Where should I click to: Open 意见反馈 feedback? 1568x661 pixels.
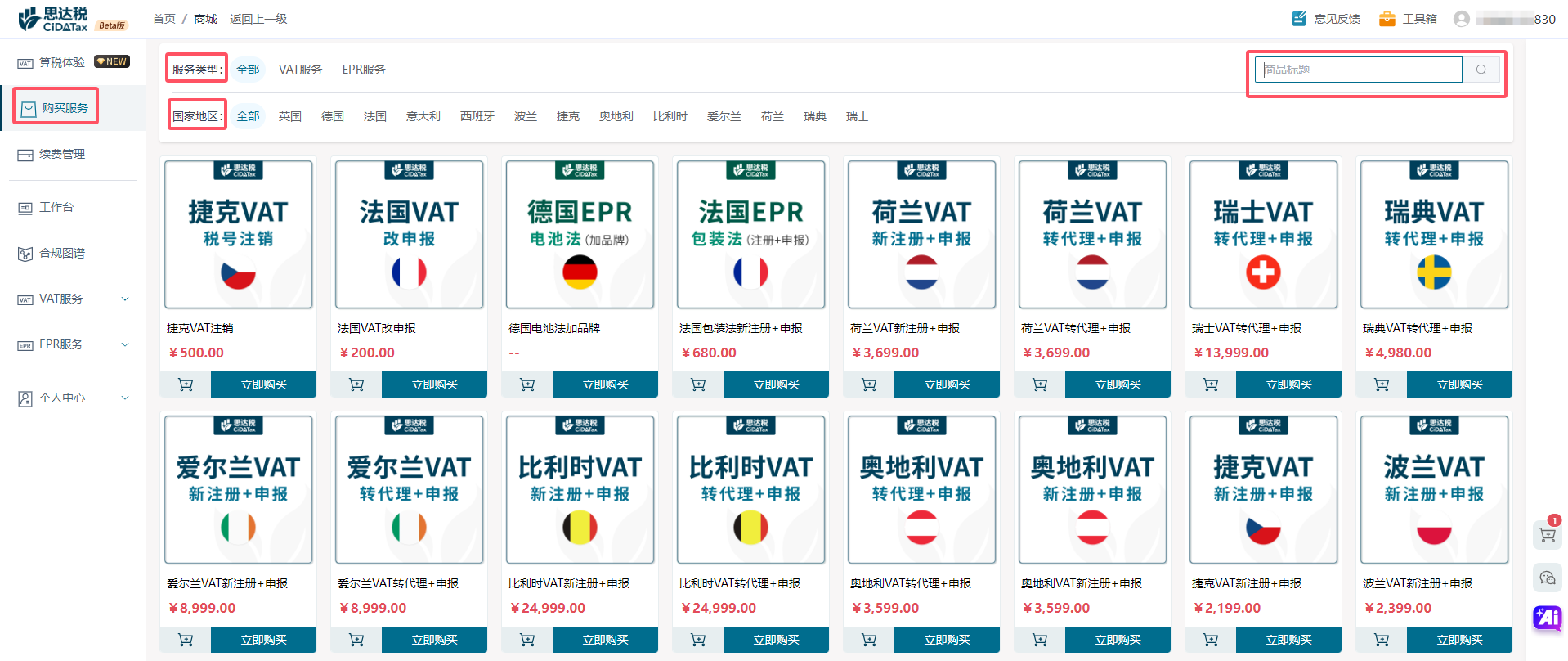1326,19
